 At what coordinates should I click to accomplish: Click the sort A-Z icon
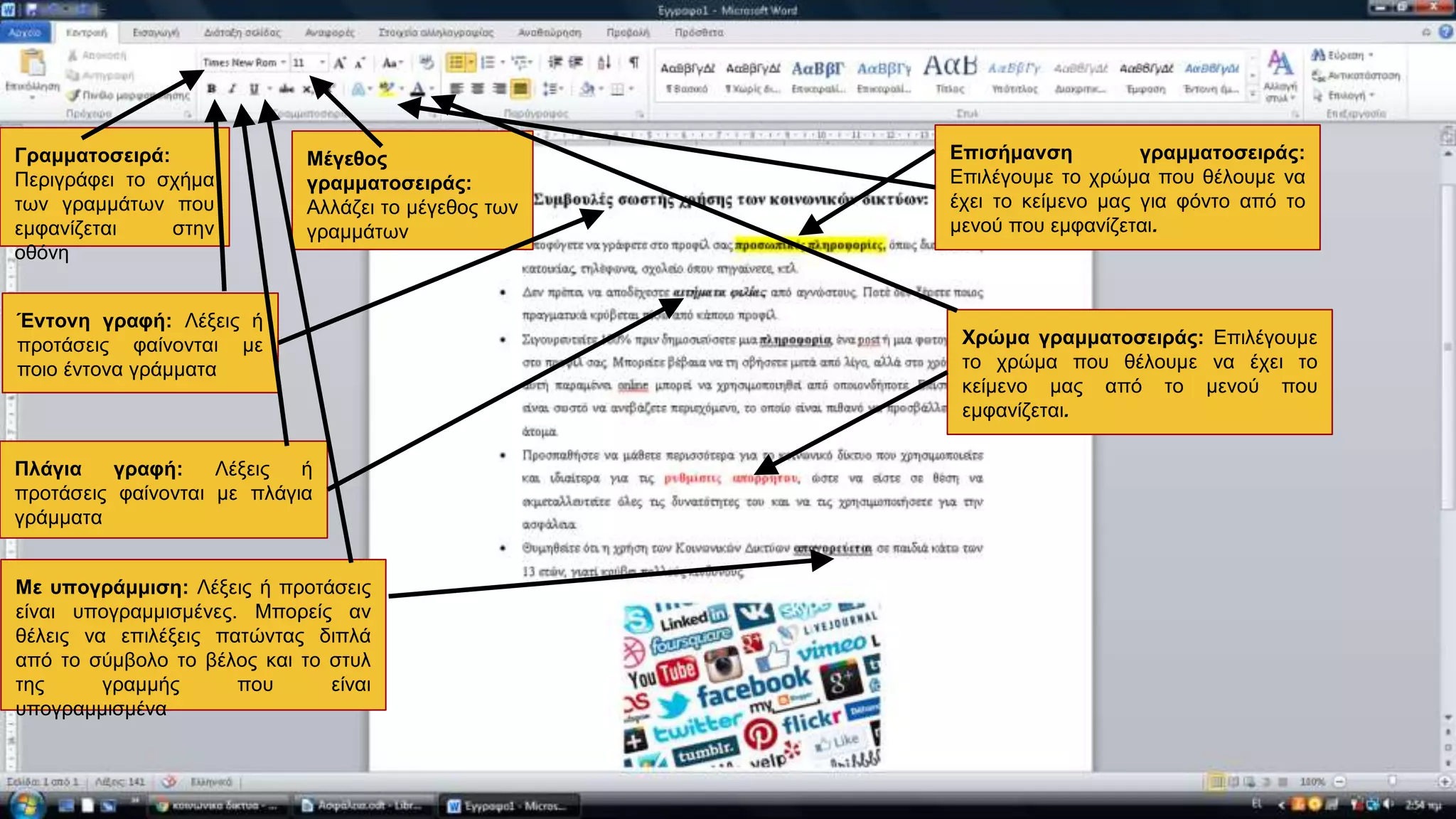[604, 63]
